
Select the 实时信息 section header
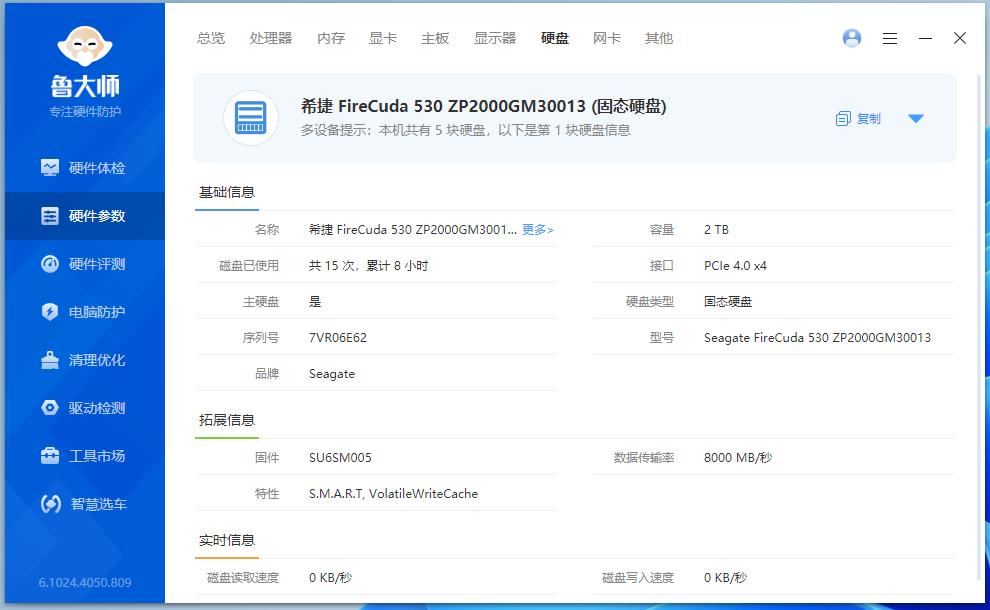coord(227,541)
